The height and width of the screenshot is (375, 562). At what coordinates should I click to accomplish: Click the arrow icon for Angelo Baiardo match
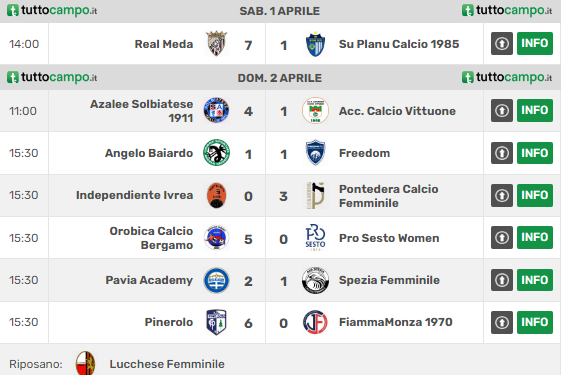pos(502,153)
